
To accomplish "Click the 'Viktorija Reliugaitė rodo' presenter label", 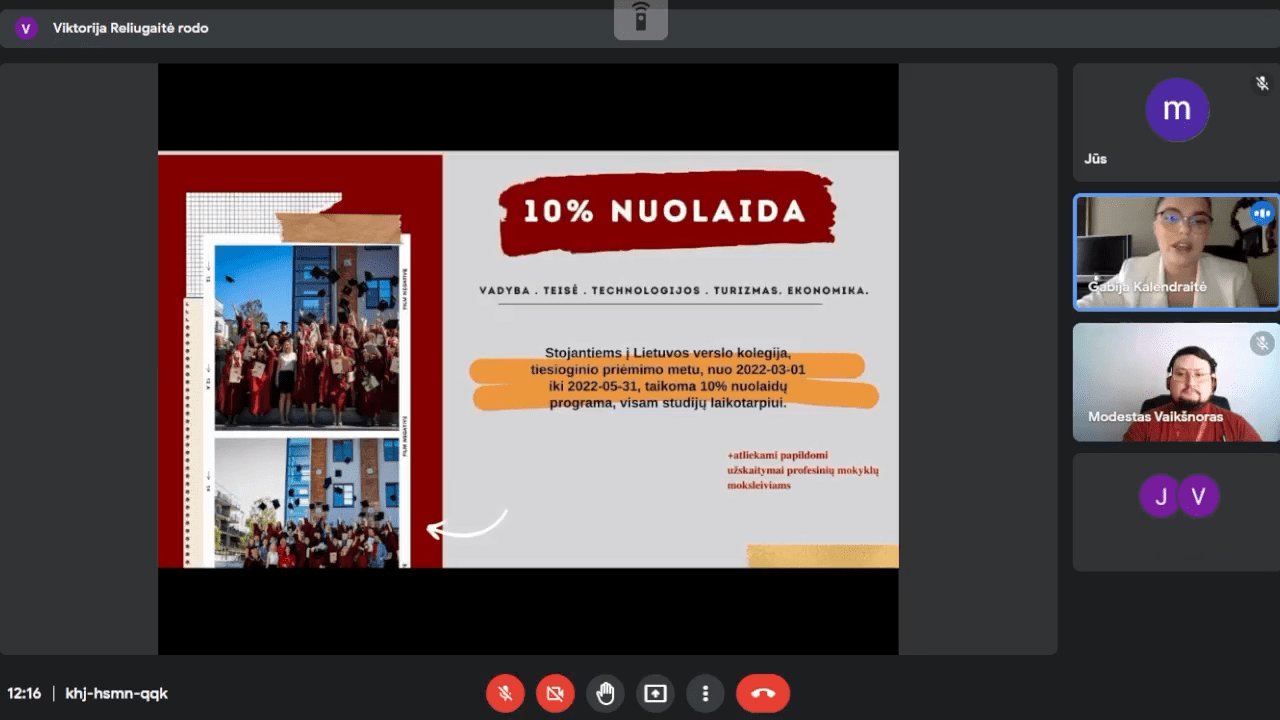I will pos(131,28).
